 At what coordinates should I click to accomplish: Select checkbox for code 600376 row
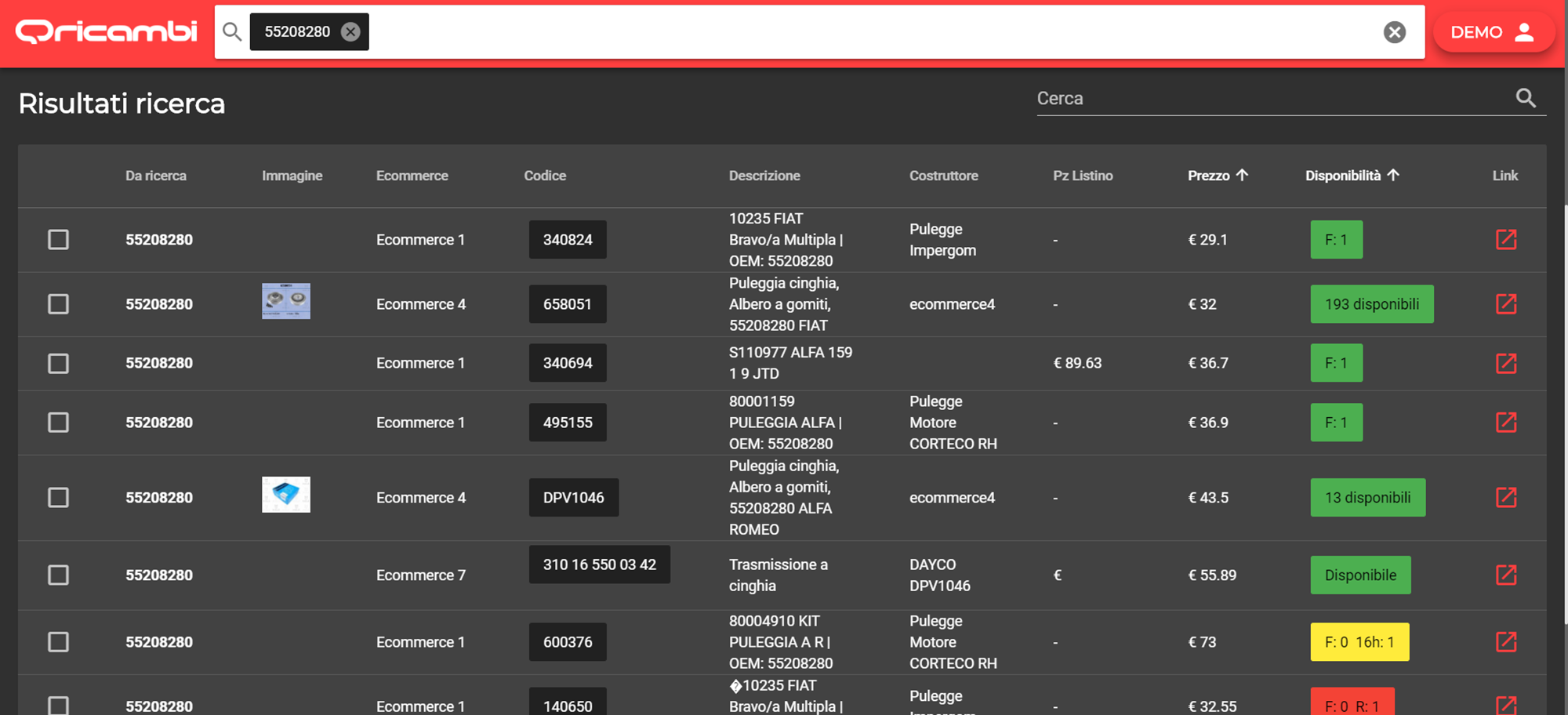(x=58, y=641)
